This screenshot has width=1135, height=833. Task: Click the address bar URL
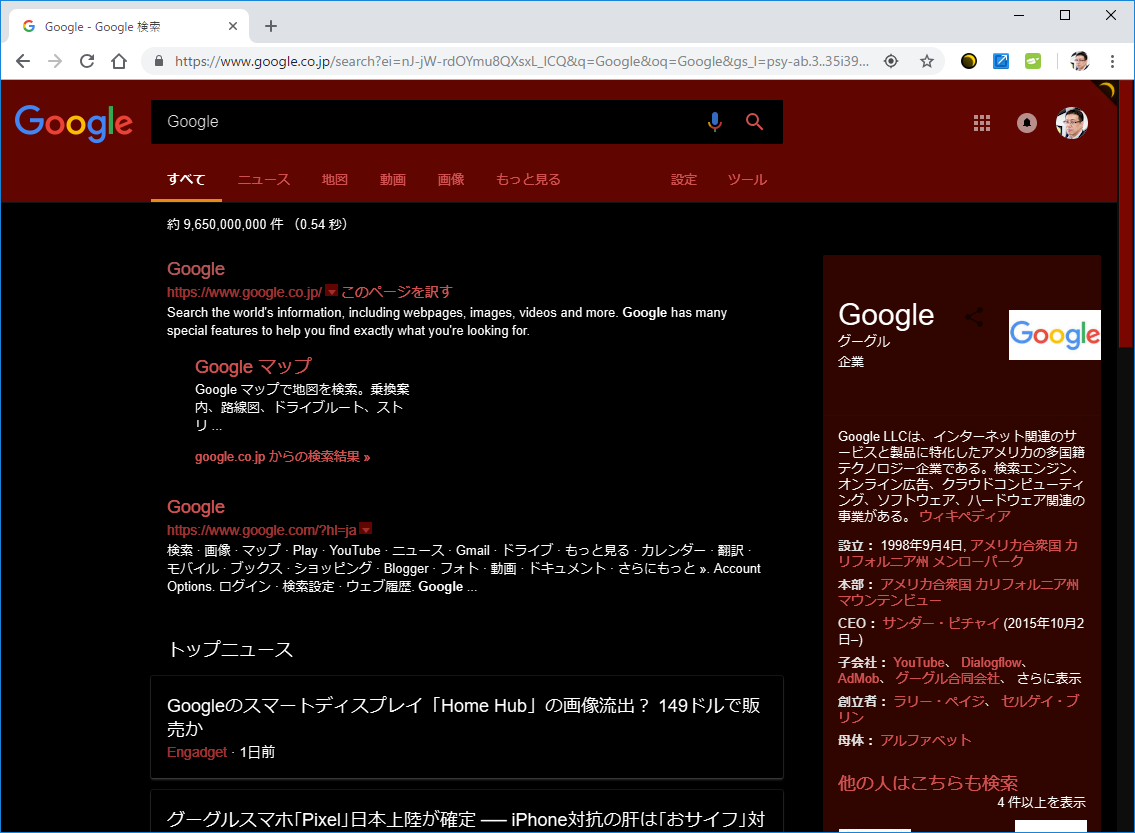pyautogui.click(x=521, y=62)
